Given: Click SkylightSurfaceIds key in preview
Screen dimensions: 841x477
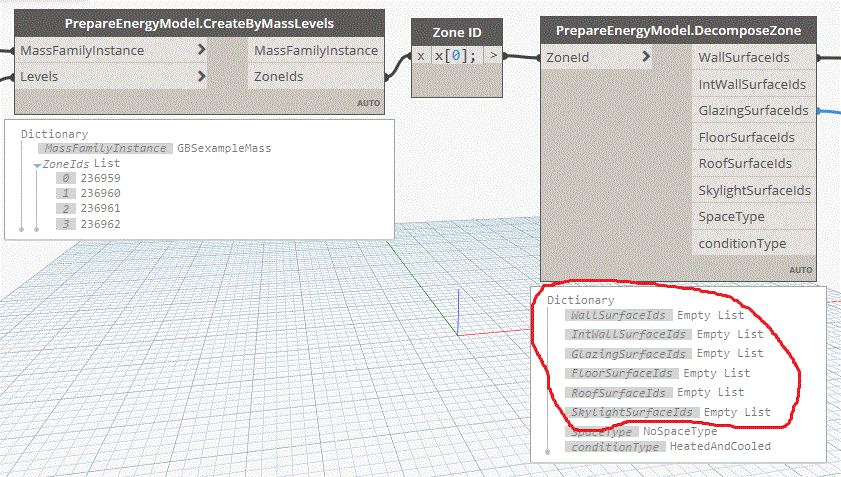Looking at the screenshot, I should coord(632,412).
